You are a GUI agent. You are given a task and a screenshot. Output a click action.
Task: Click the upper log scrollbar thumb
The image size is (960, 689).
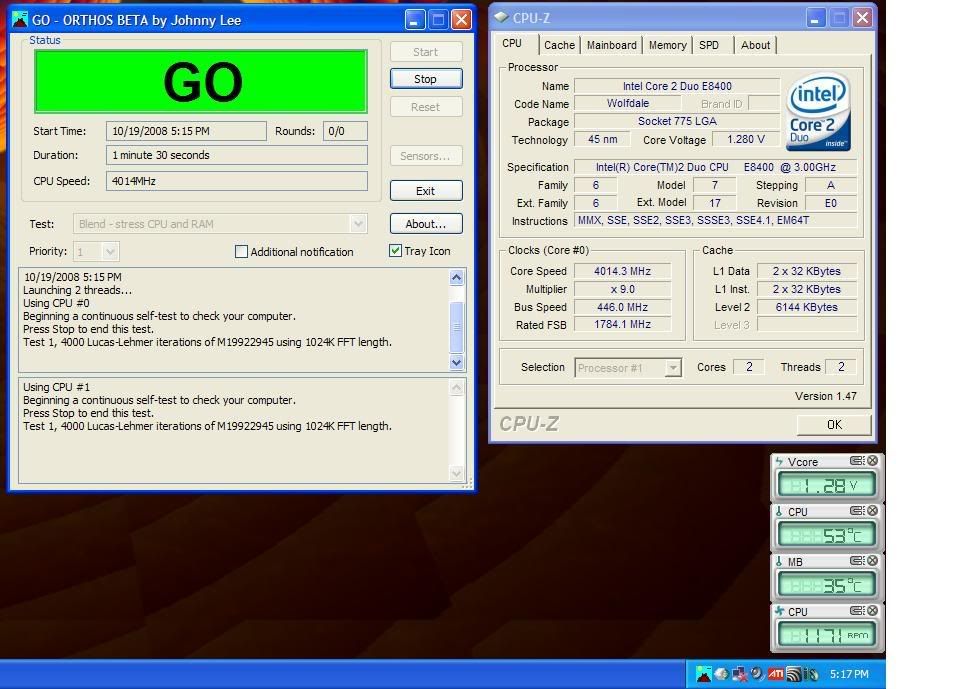[456, 327]
